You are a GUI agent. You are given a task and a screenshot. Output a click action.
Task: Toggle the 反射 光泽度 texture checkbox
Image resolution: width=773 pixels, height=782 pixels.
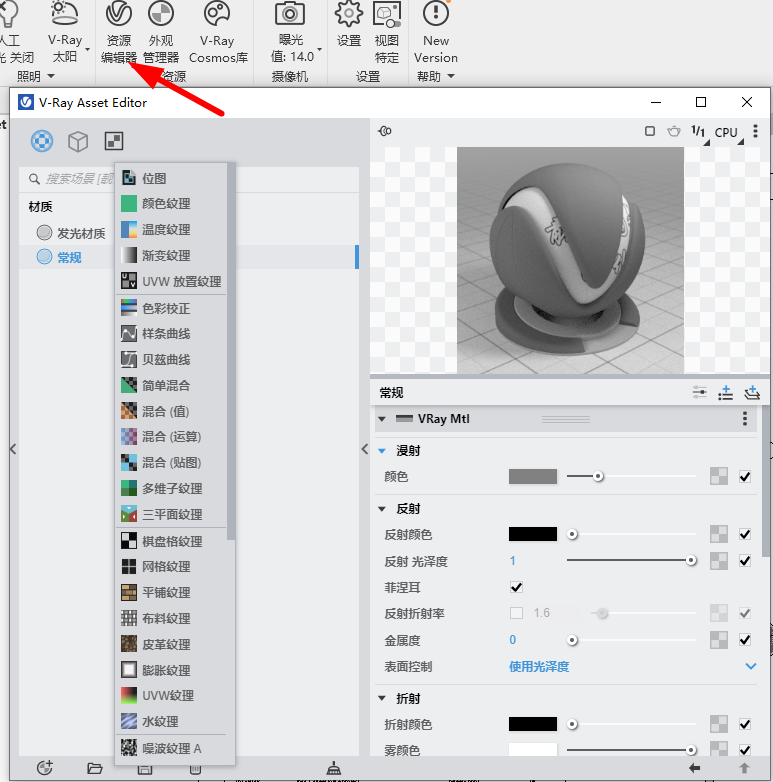coord(745,561)
